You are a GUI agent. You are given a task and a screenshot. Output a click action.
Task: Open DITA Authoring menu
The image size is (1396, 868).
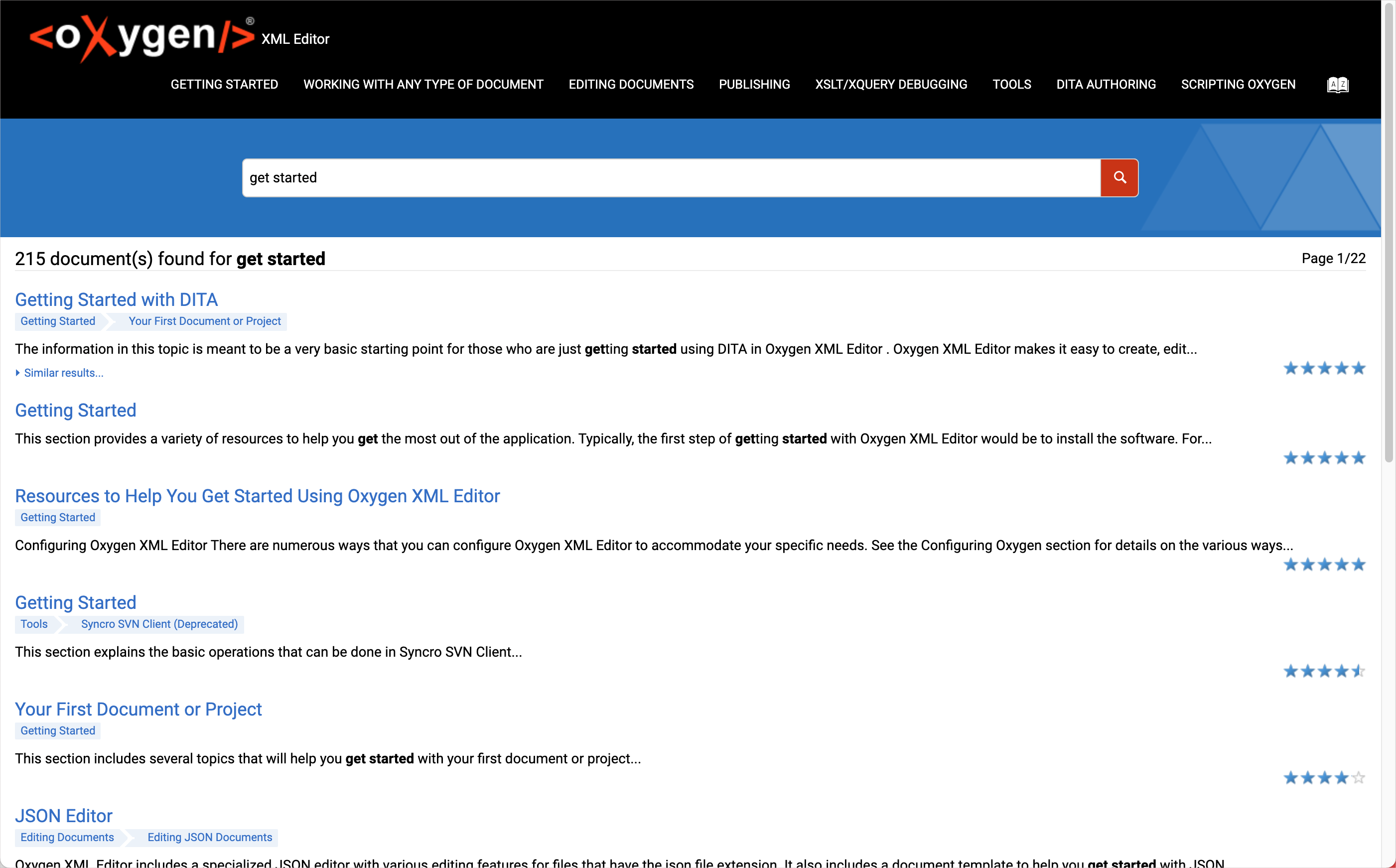[x=1106, y=84]
